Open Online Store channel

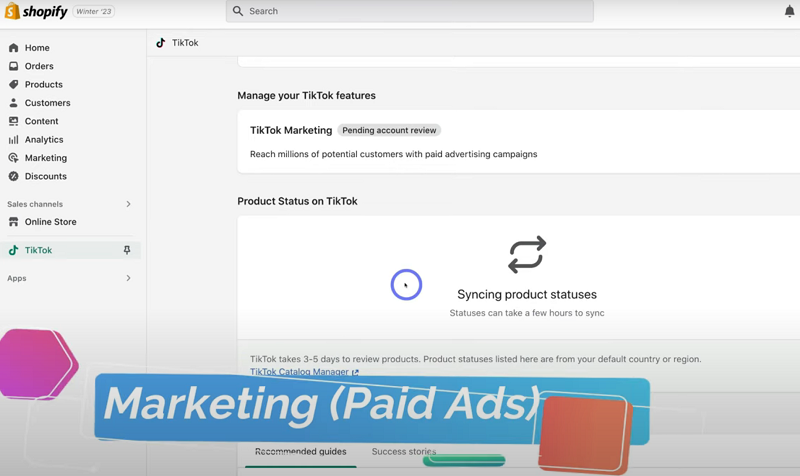point(51,221)
